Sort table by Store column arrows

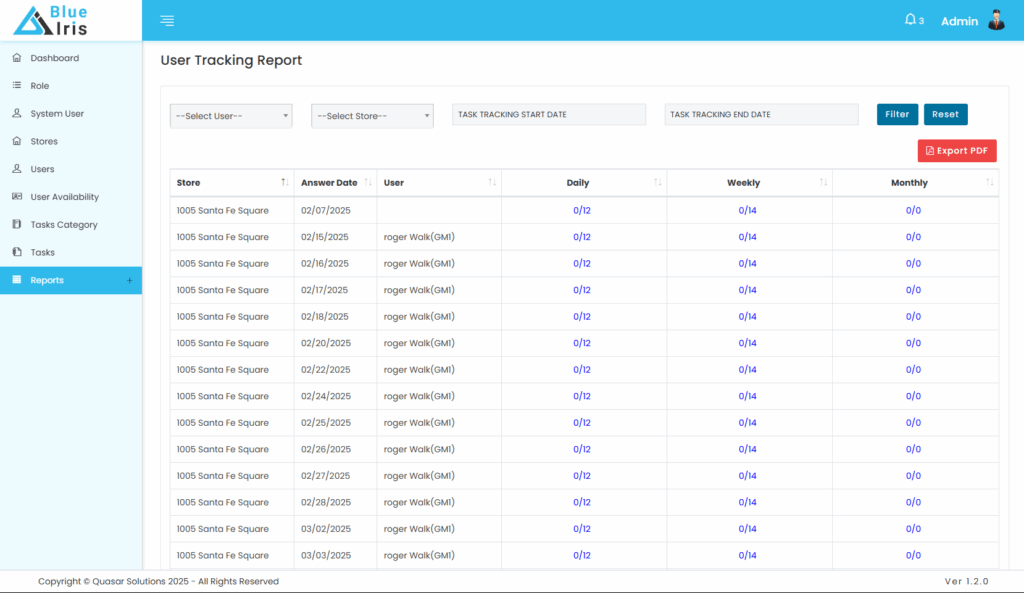[285, 182]
